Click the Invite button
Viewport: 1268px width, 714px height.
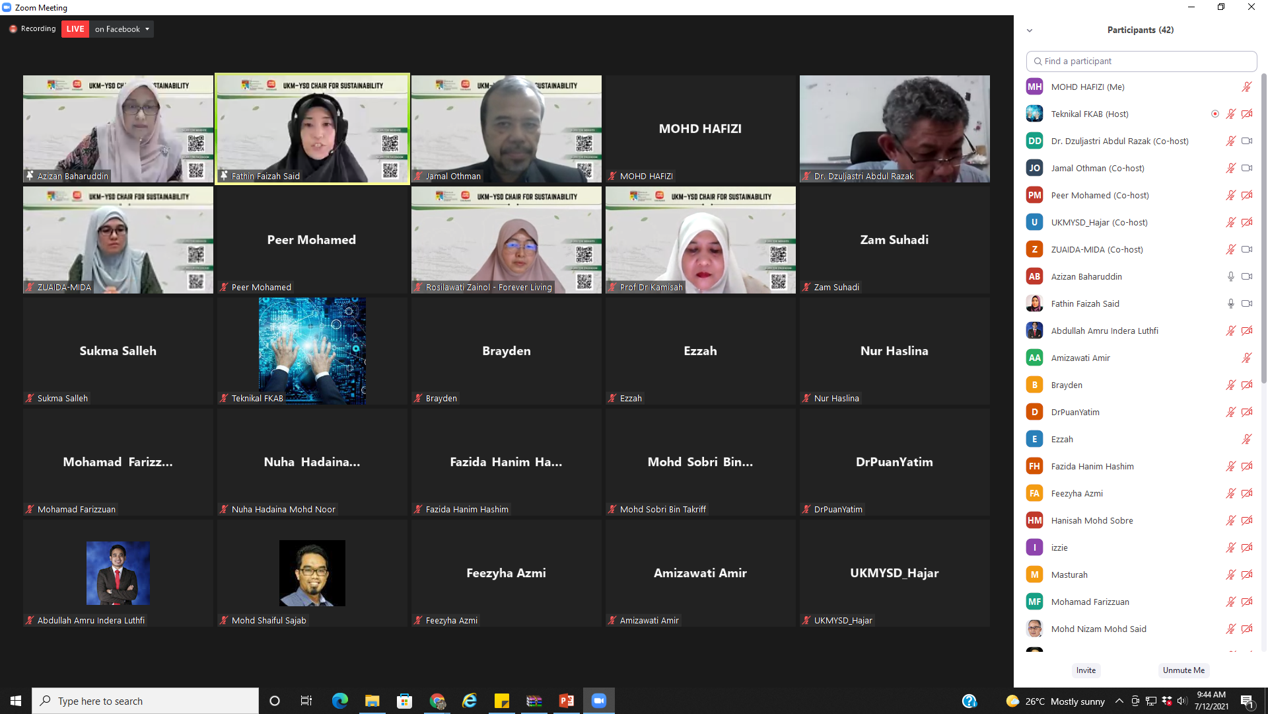1085,670
